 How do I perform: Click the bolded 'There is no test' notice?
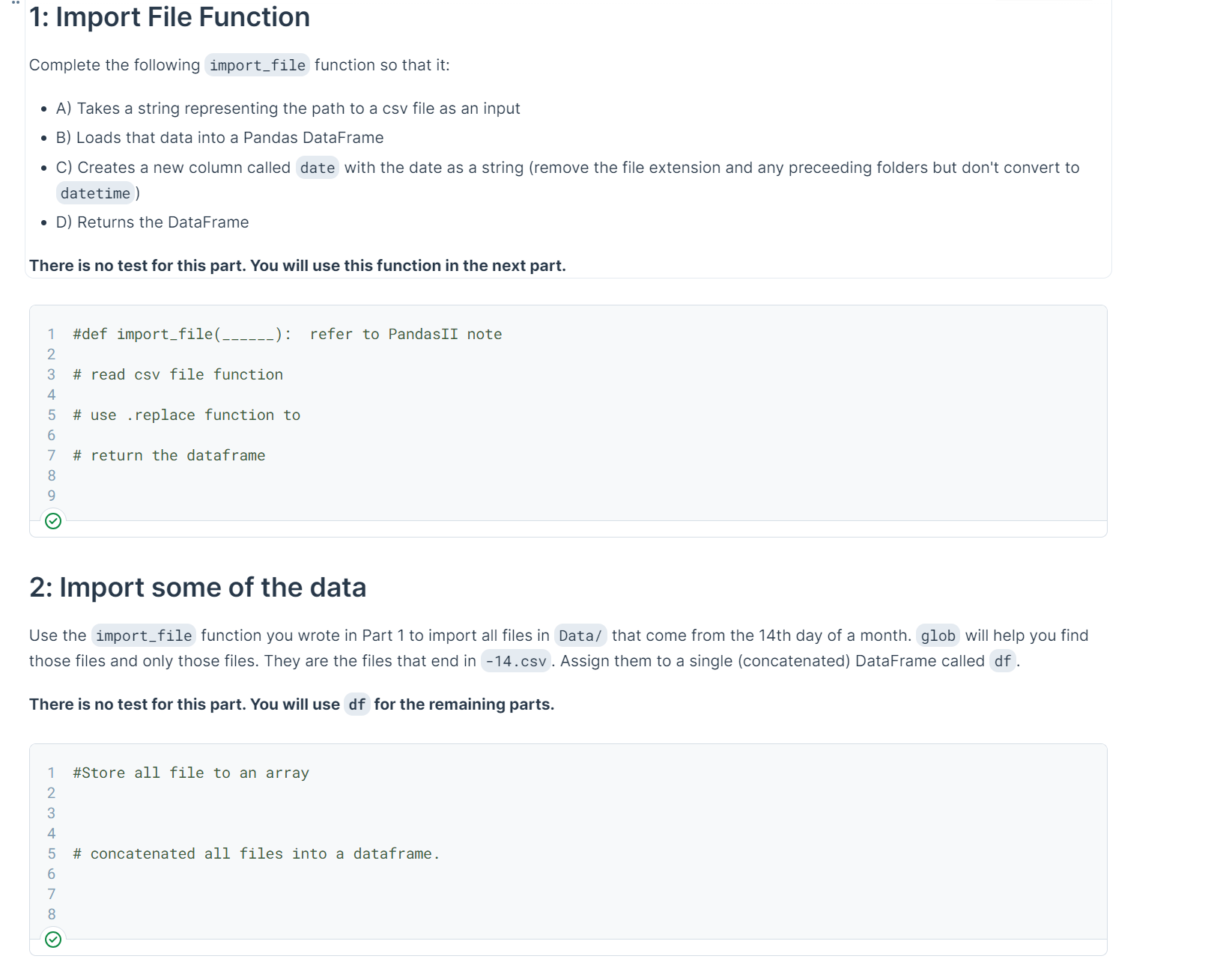(x=297, y=265)
